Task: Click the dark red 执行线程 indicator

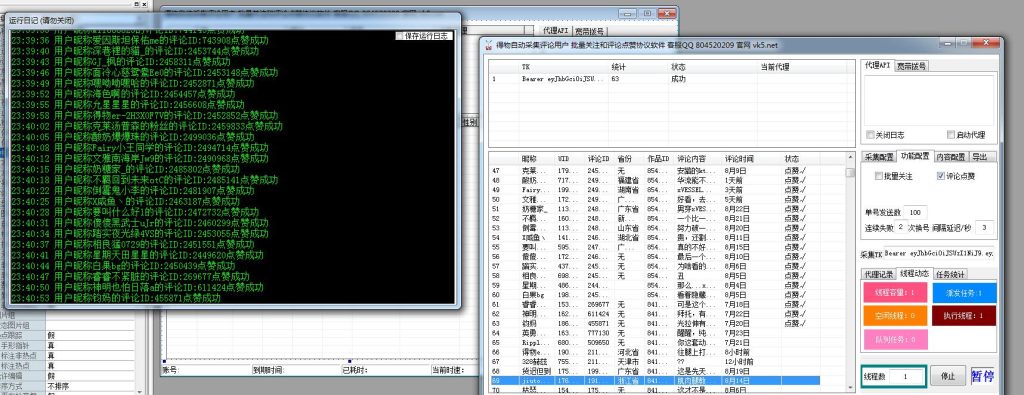Action: tap(964, 316)
